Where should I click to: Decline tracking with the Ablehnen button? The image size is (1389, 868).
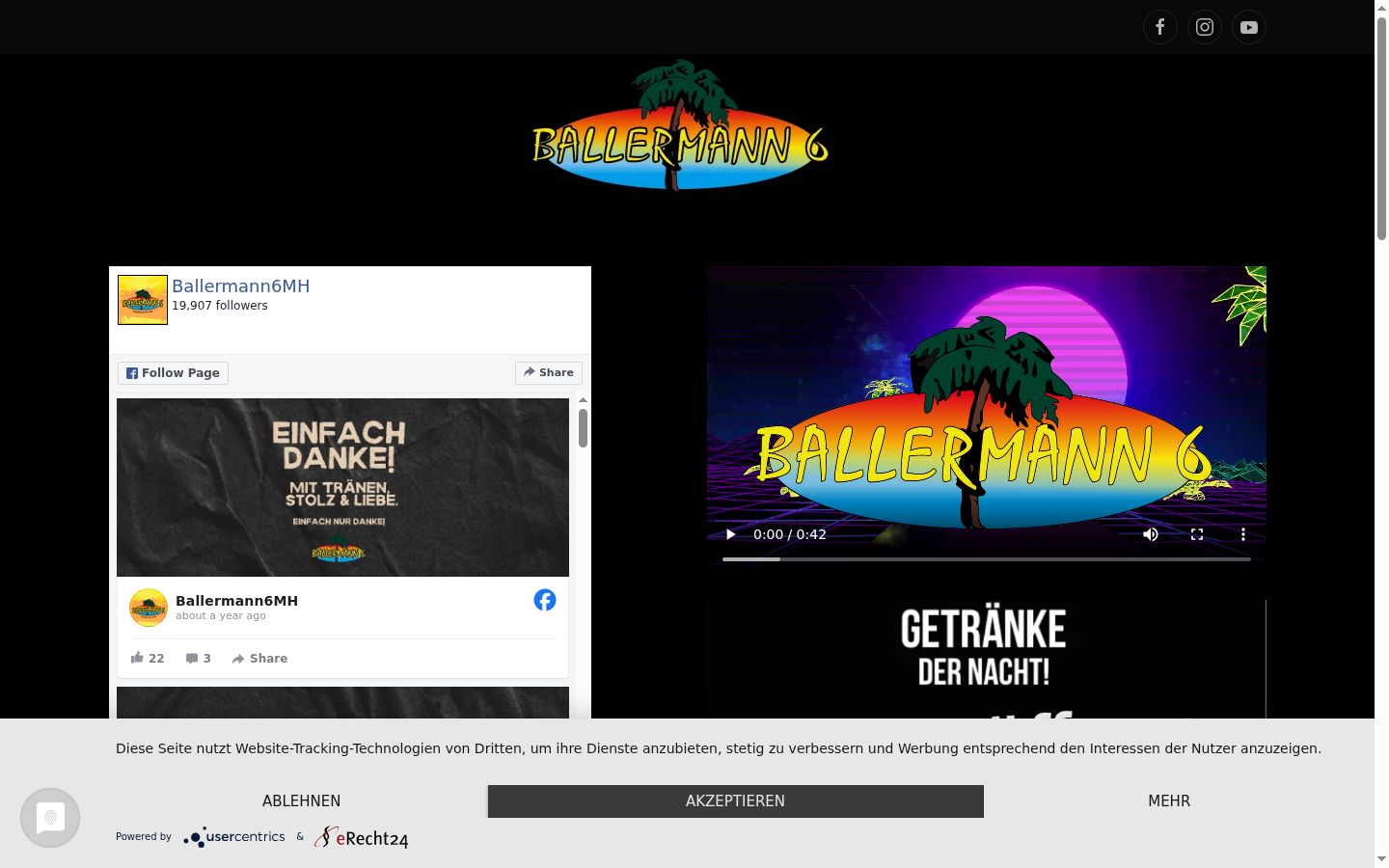pyautogui.click(x=301, y=801)
